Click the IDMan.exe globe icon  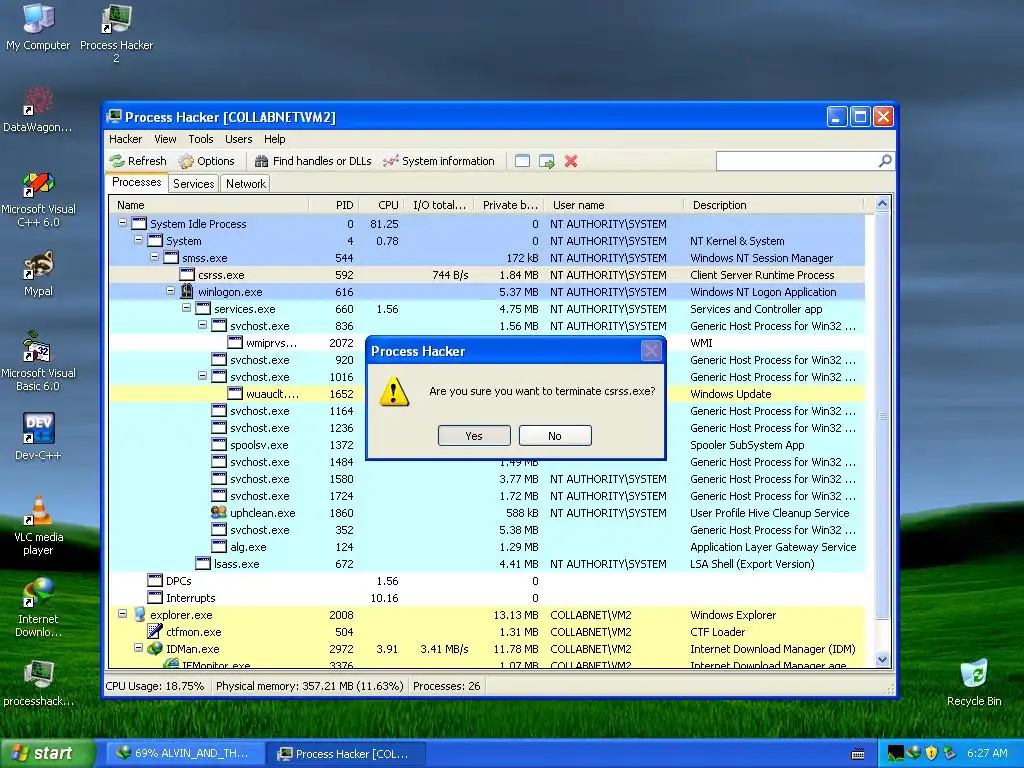point(155,648)
